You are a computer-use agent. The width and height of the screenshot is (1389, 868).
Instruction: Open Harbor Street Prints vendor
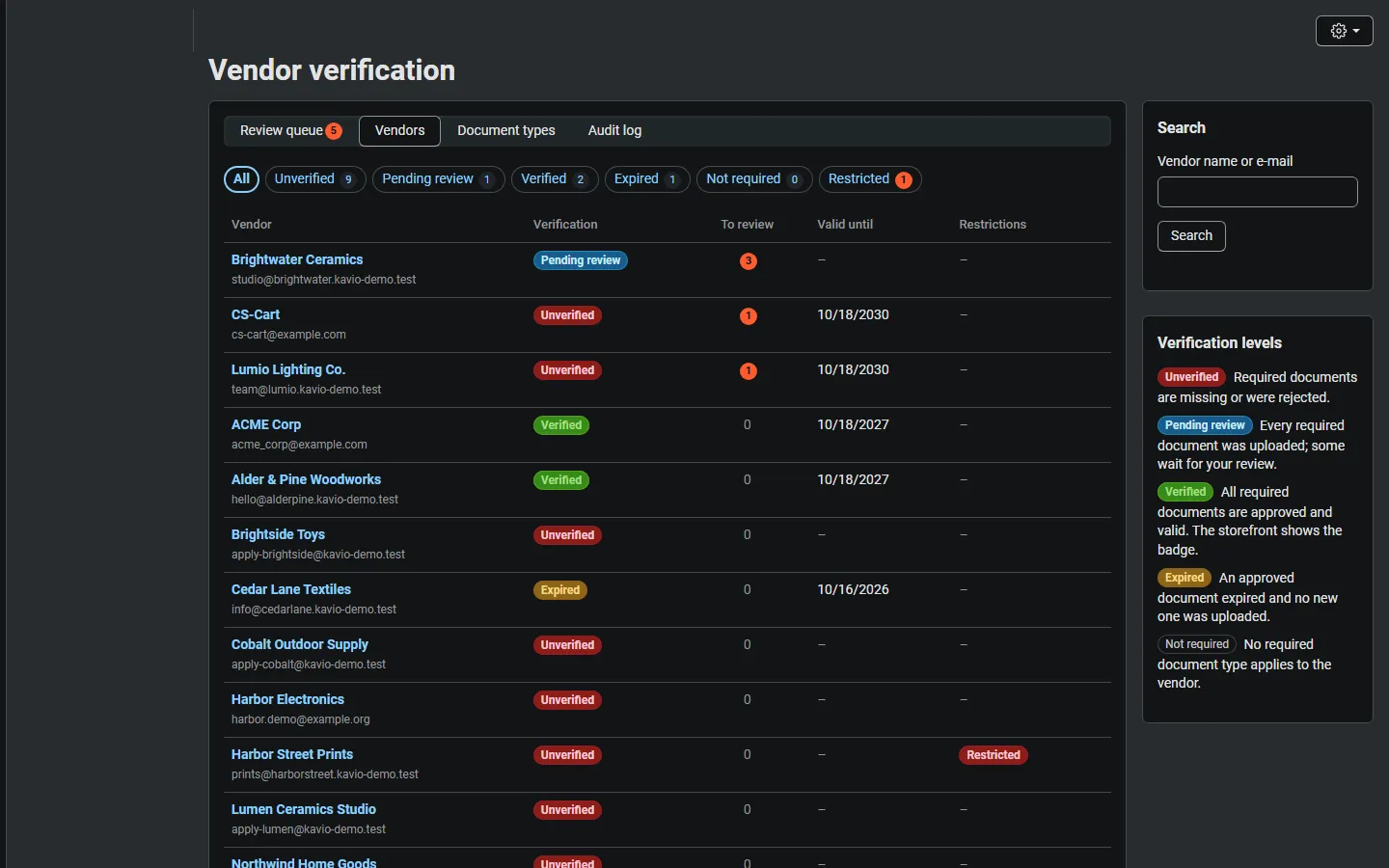point(292,754)
